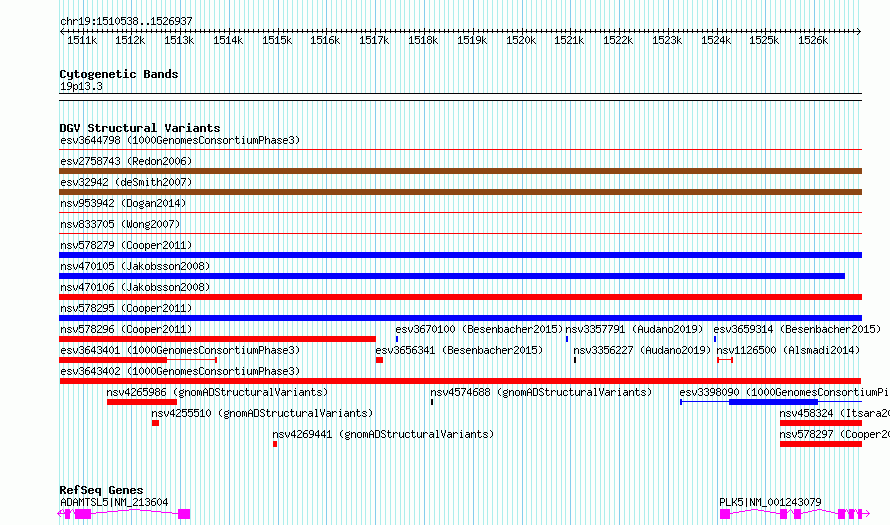Open the nsv953942 (Dogan2014) variant label

(x=123, y=203)
